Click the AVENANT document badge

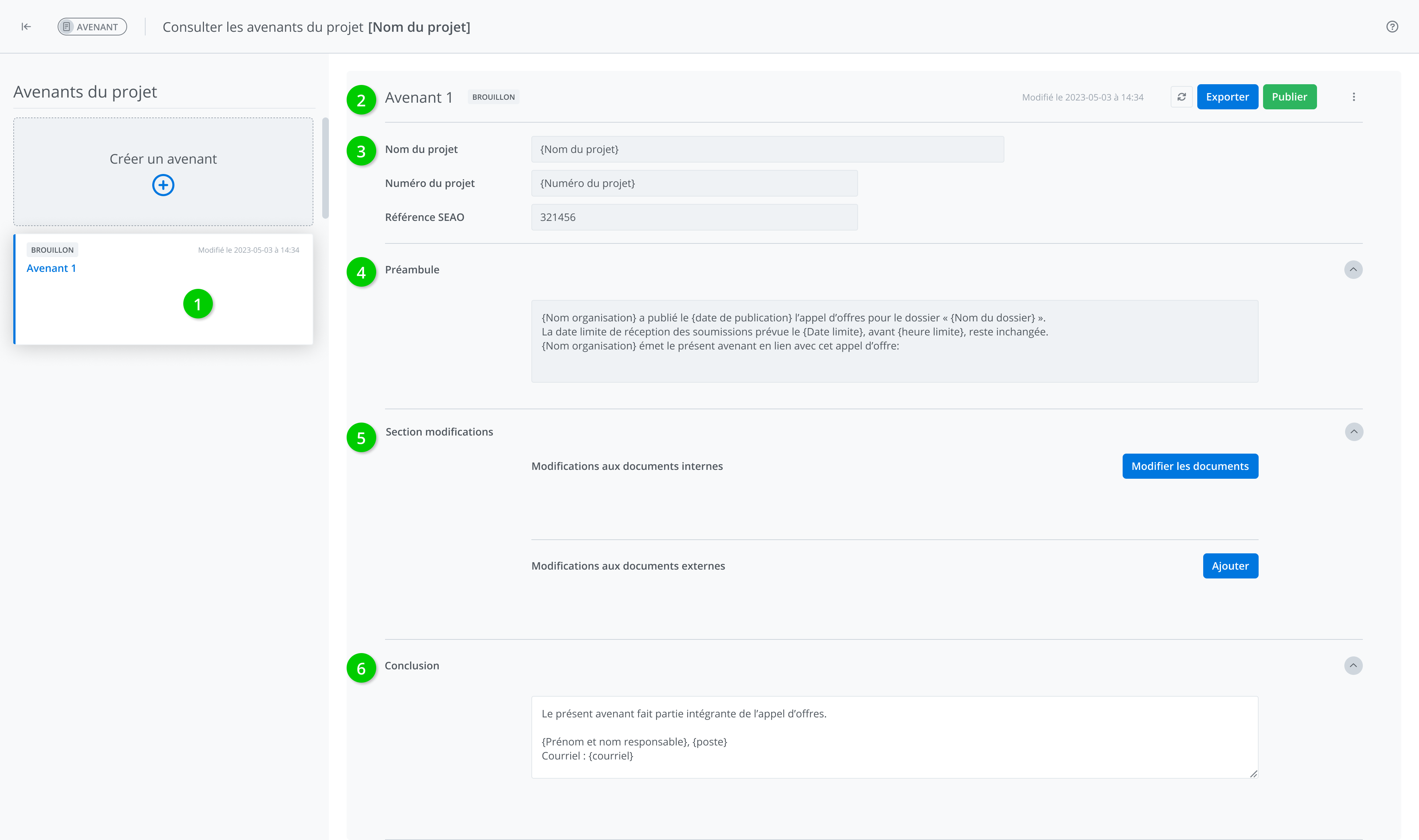point(92,27)
